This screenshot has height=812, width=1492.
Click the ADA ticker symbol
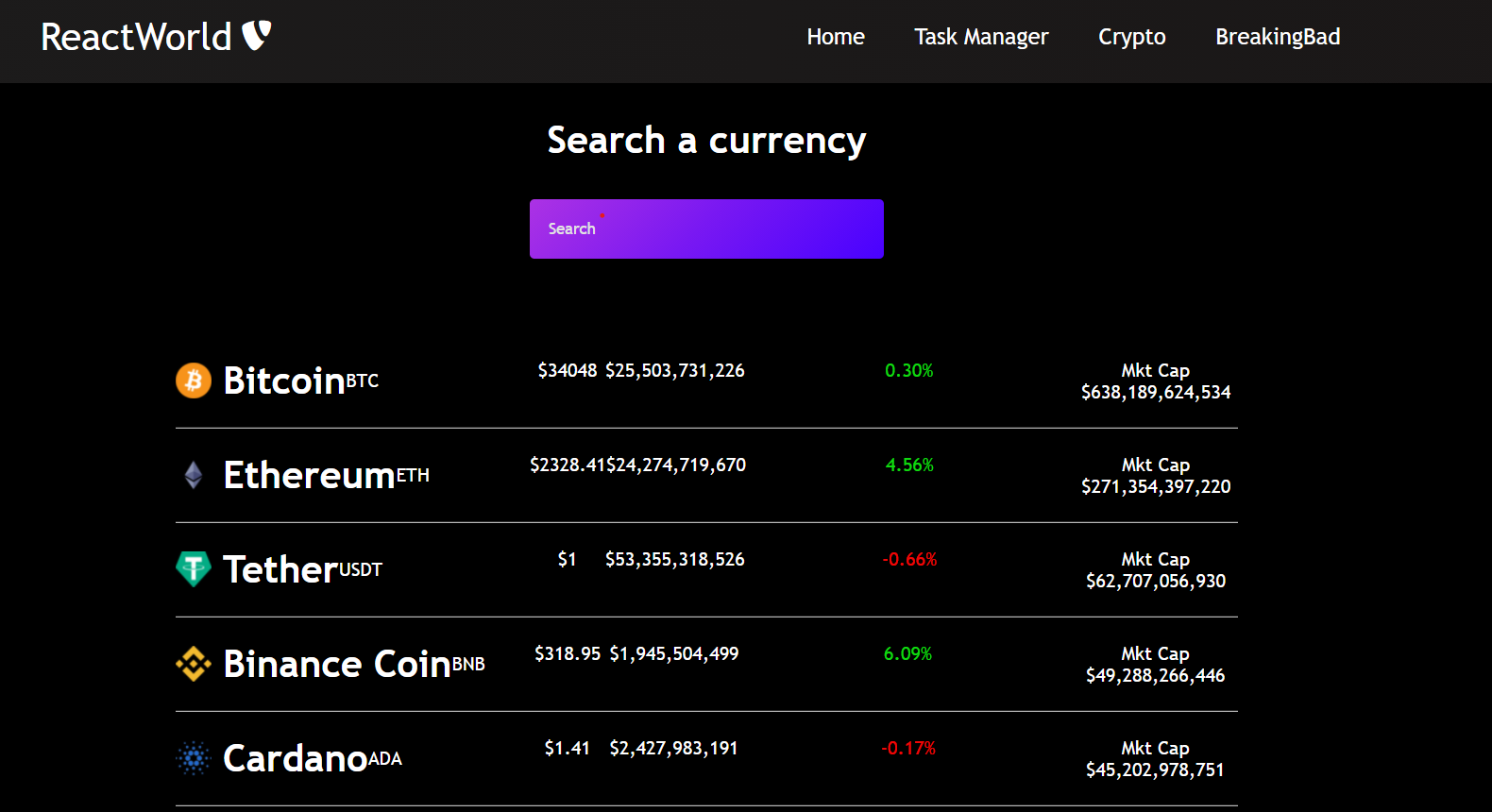[385, 758]
